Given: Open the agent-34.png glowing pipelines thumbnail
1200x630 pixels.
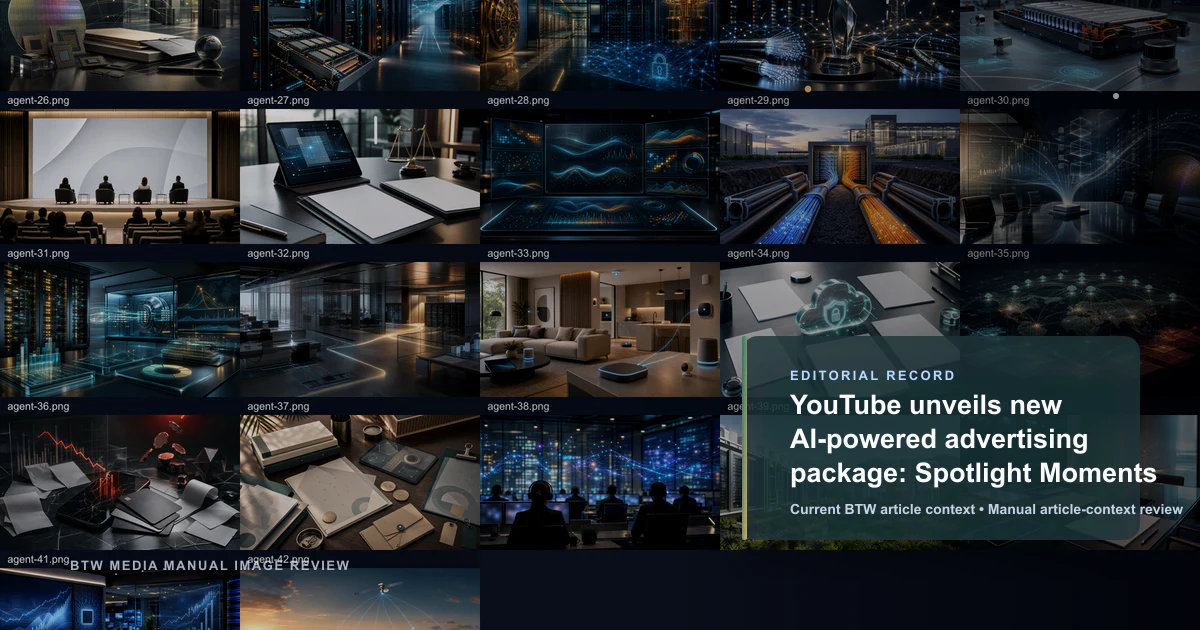Looking at the screenshot, I should pyautogui.click(x=840, y=176).
